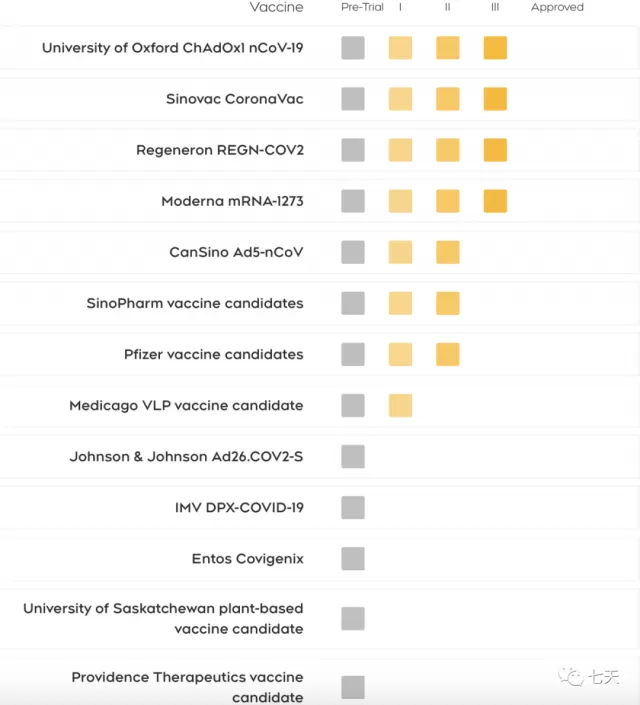The height and width of the screenshot is (705, 640).
Task: Click SinoPharm Phase I square
Action: pyautogui.click(x=400, y=303)
